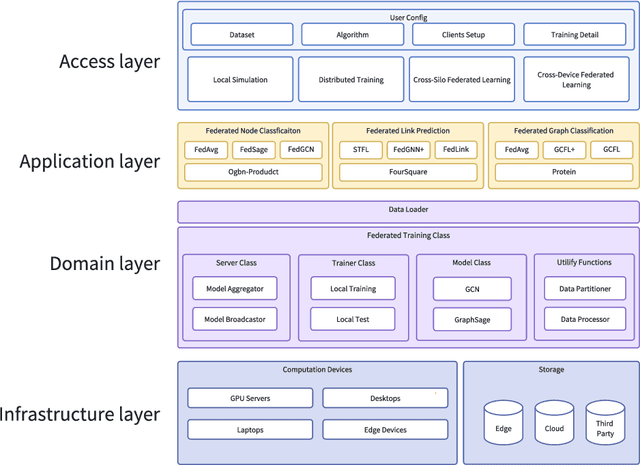Open the Clients Setup box
This screenshot has width=640, height=465.
463,34
